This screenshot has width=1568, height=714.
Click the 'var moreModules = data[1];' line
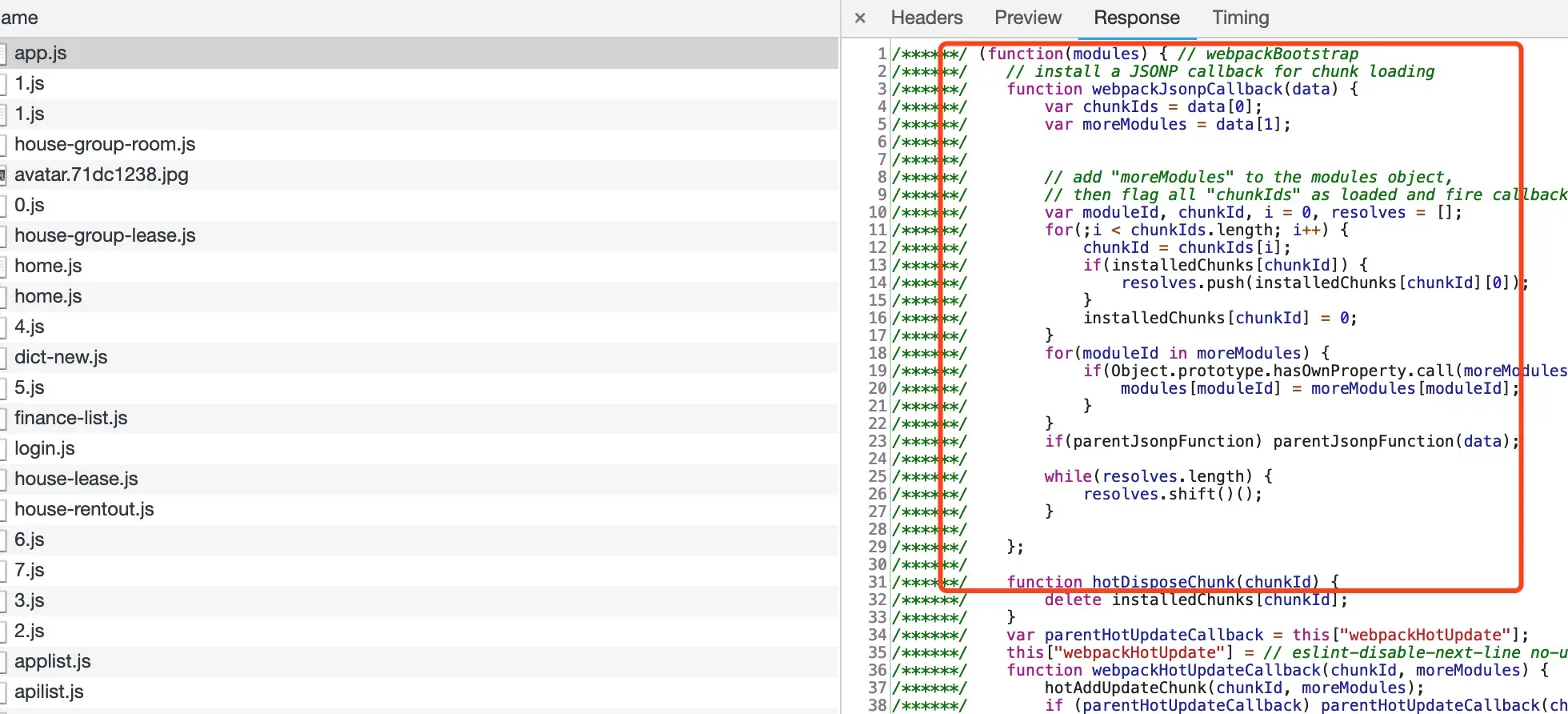click(x=1167, y=124)
